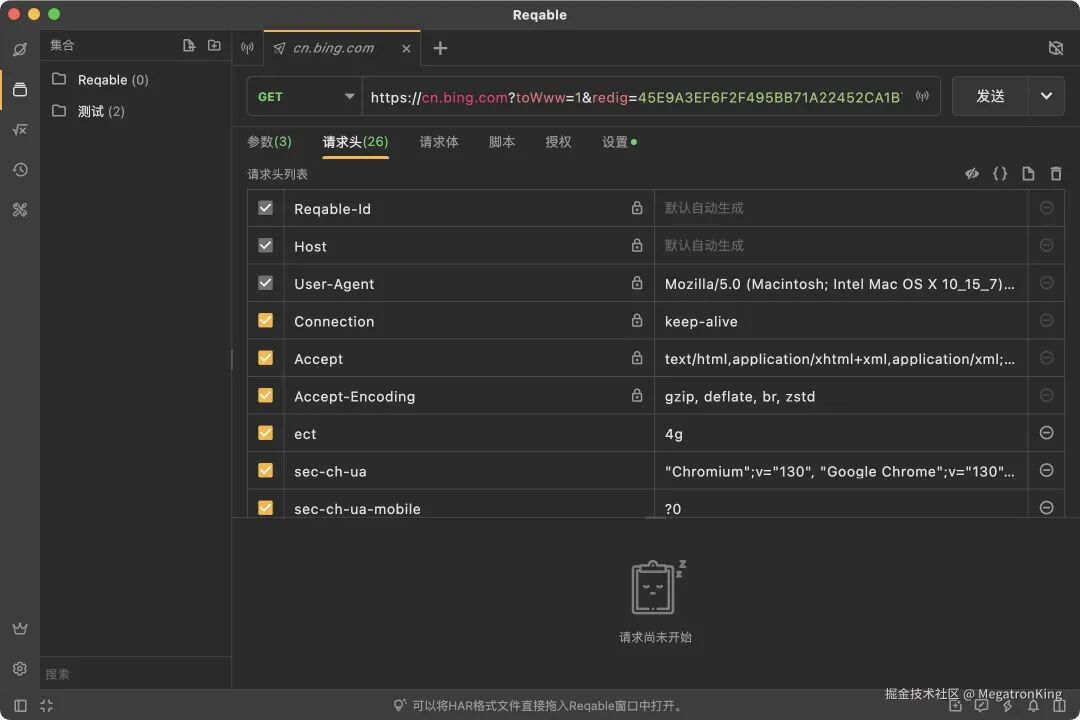Switch headers to raw code view
The image size is (1080, 720).
click(x=1000, y=173)
